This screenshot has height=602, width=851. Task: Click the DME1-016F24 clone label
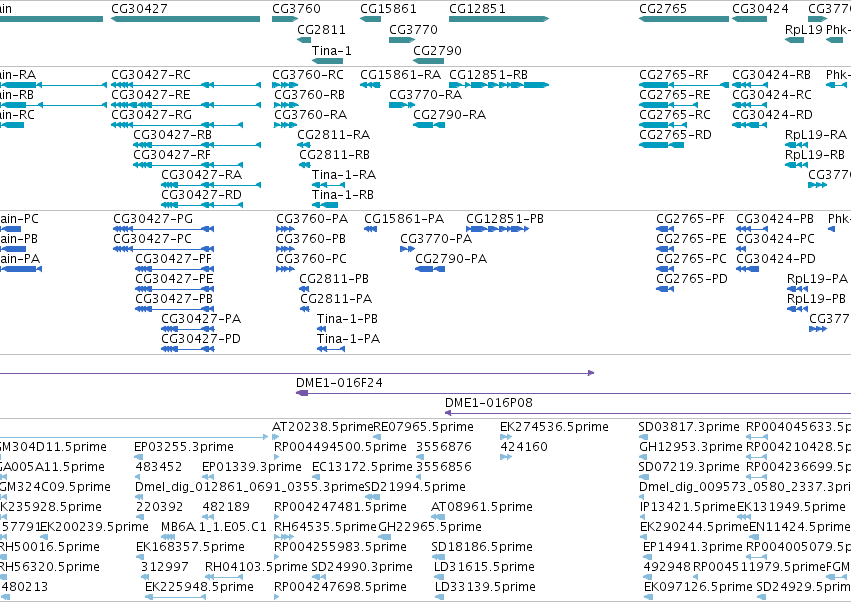(339, 383)
